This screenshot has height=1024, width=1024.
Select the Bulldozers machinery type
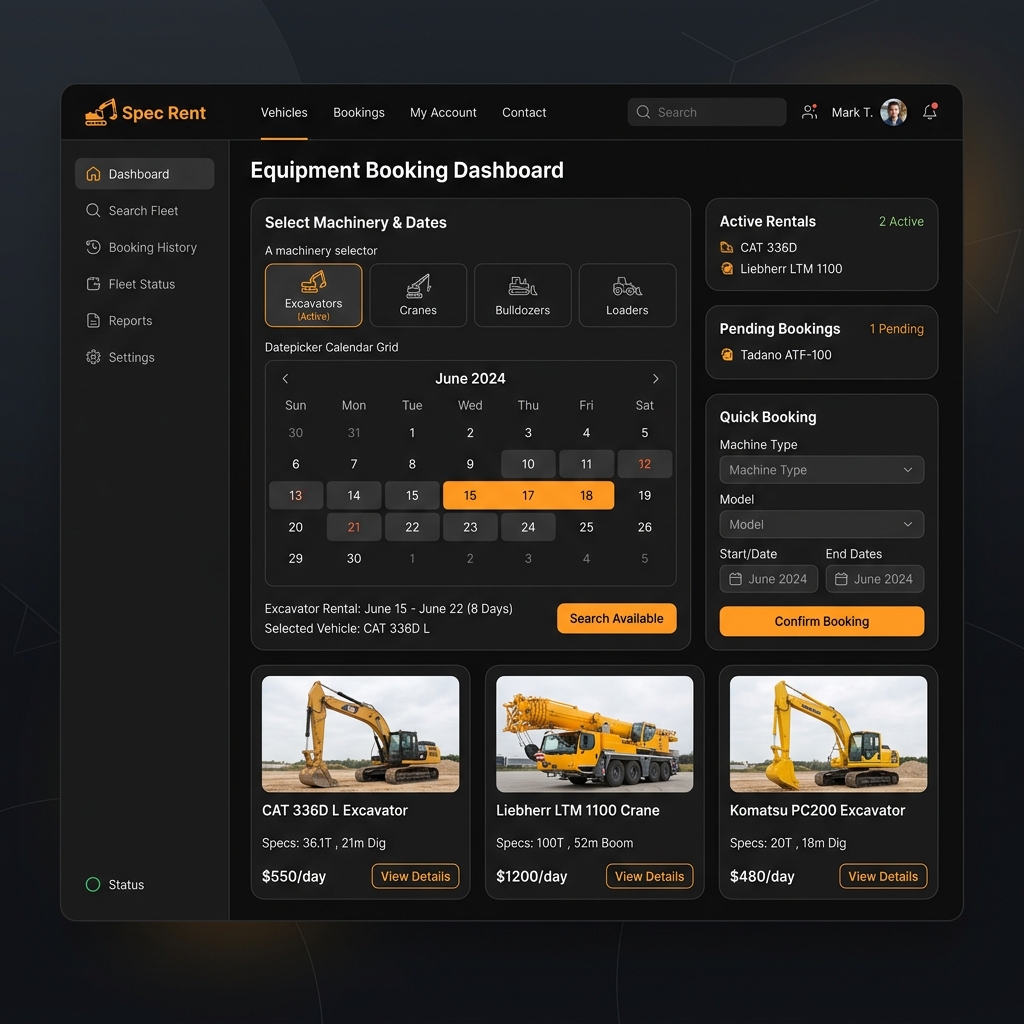click(522, 295)
